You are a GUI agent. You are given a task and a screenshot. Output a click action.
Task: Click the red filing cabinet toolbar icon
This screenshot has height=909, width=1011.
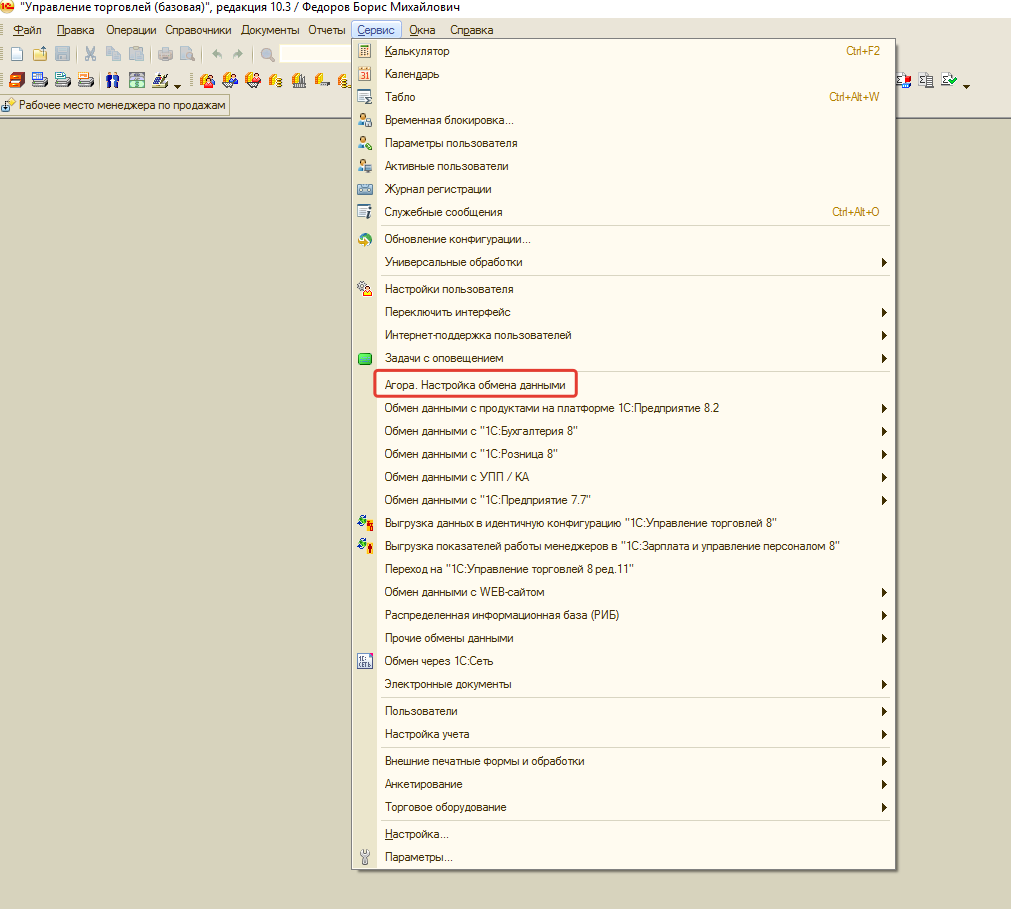click(17, 80)
